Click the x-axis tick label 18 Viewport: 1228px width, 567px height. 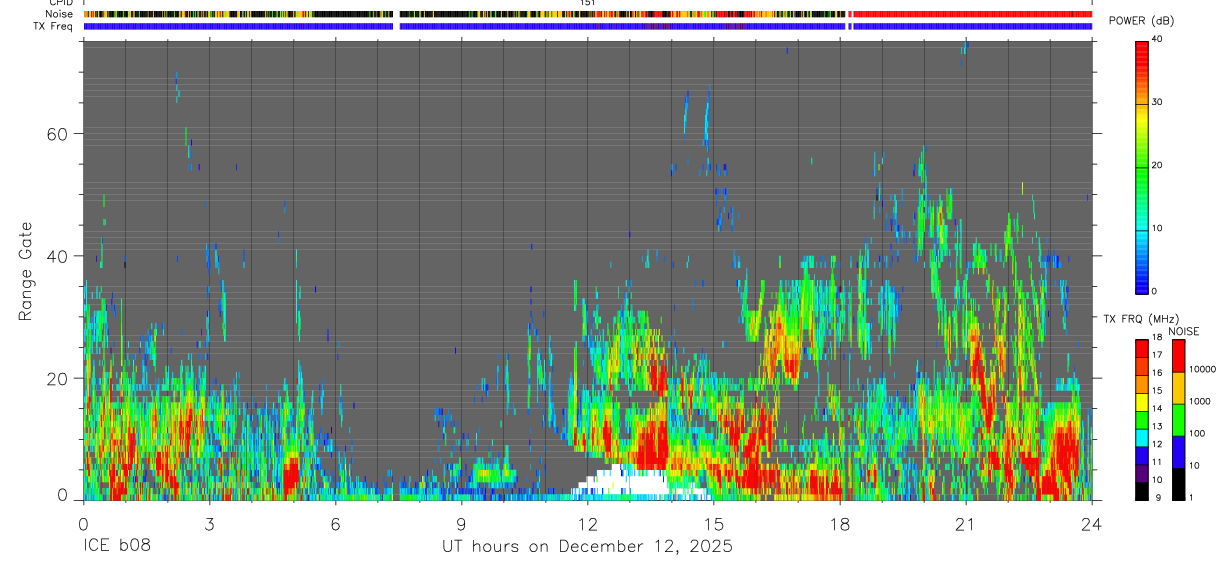point(839,523)
